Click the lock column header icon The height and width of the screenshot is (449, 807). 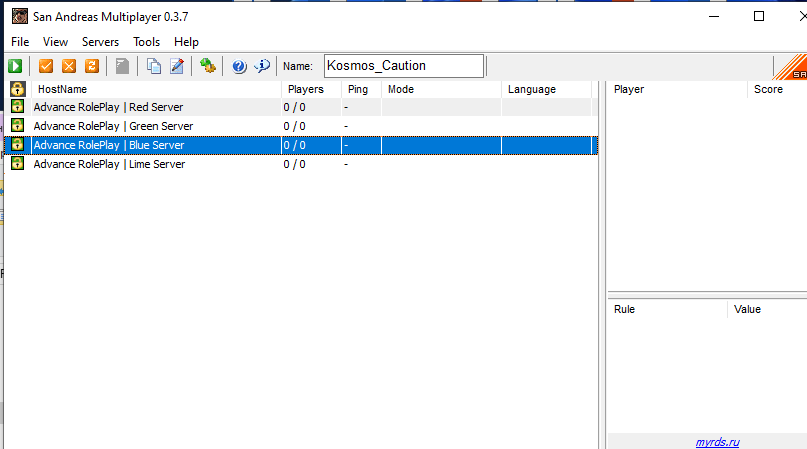pyautogui.click(x=17, y=89)
